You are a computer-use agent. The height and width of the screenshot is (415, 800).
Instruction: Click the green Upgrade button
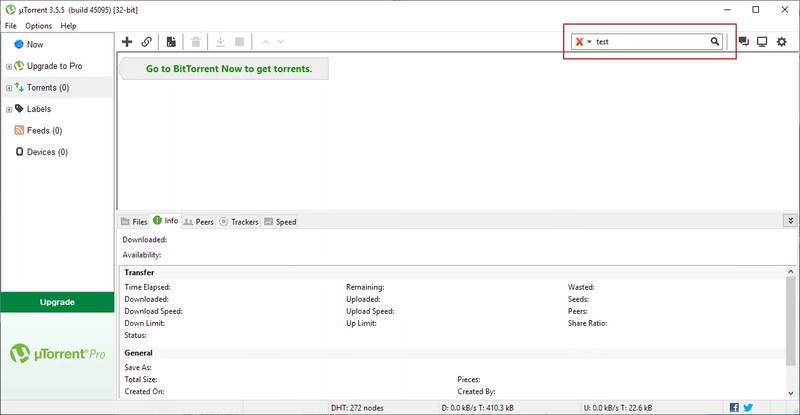[x=57, y=302]
